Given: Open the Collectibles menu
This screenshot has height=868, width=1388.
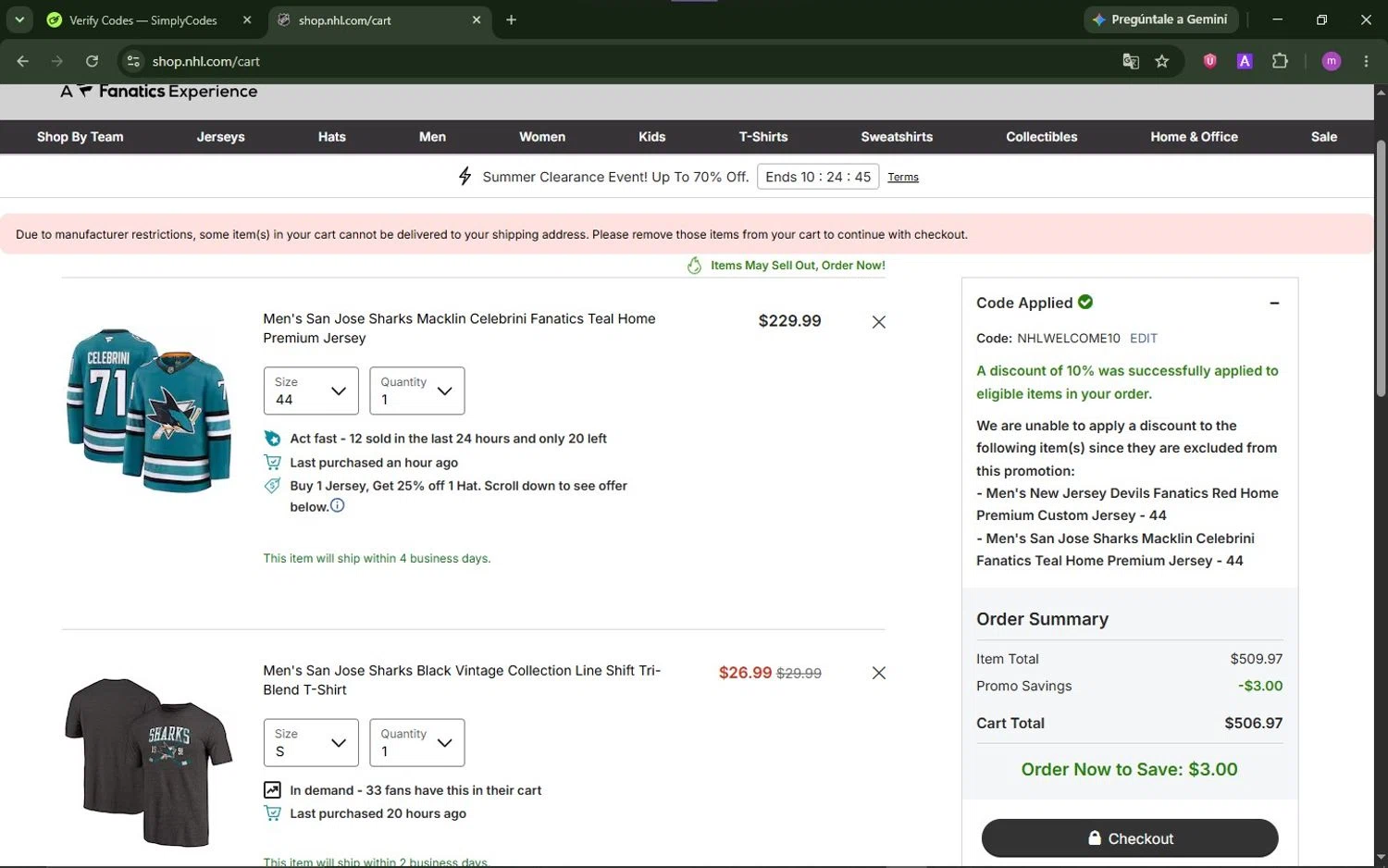Looking at the screenshot, I should pos(1041,137).
